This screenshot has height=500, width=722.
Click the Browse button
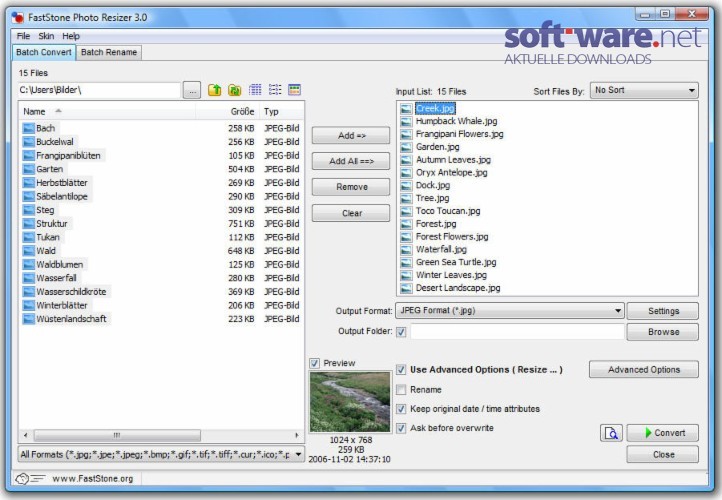coord(663,332)
